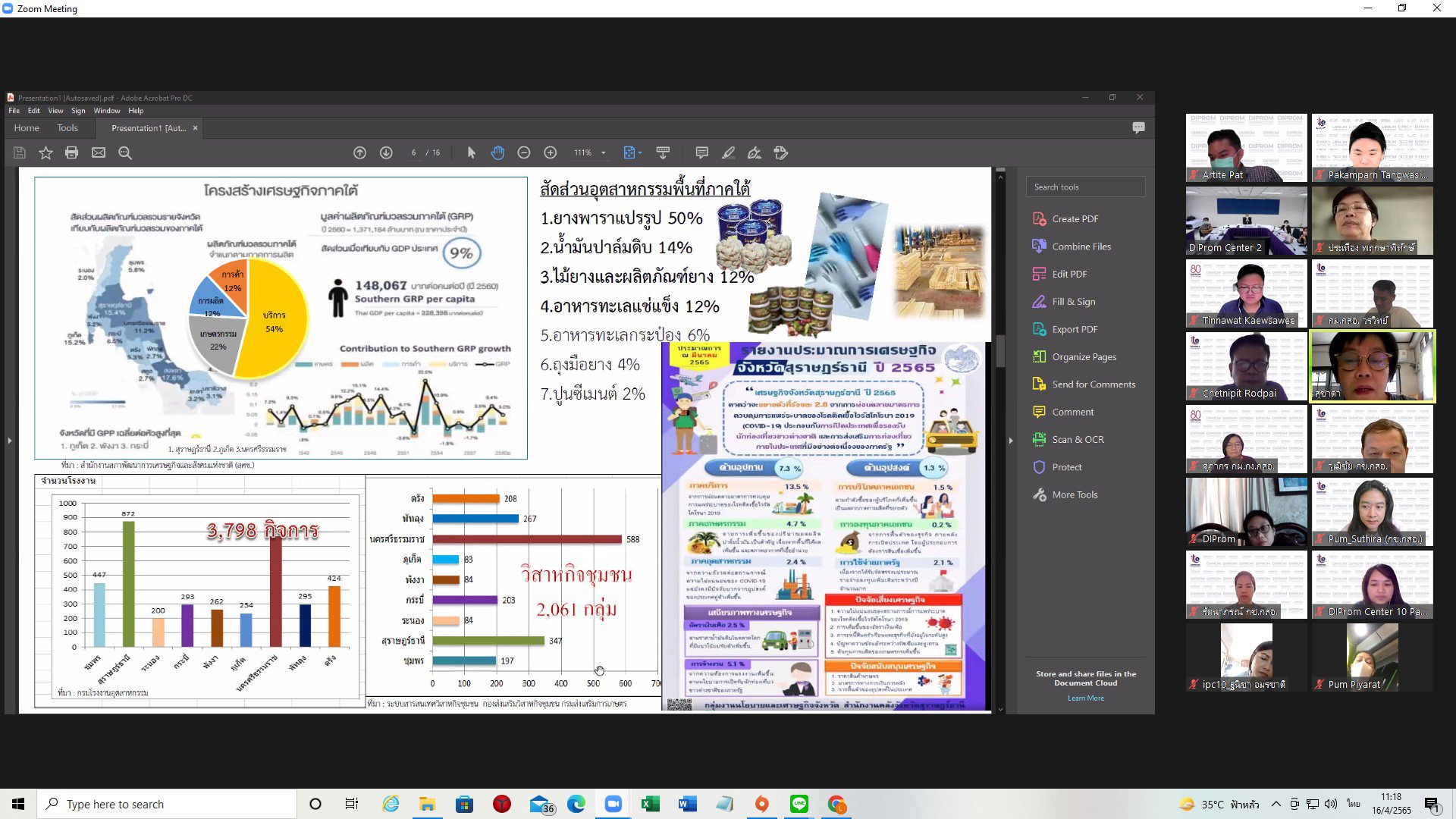1456x819 pixels.
Task: Click the Highlight text pen icon
Action: coord(728,152)
